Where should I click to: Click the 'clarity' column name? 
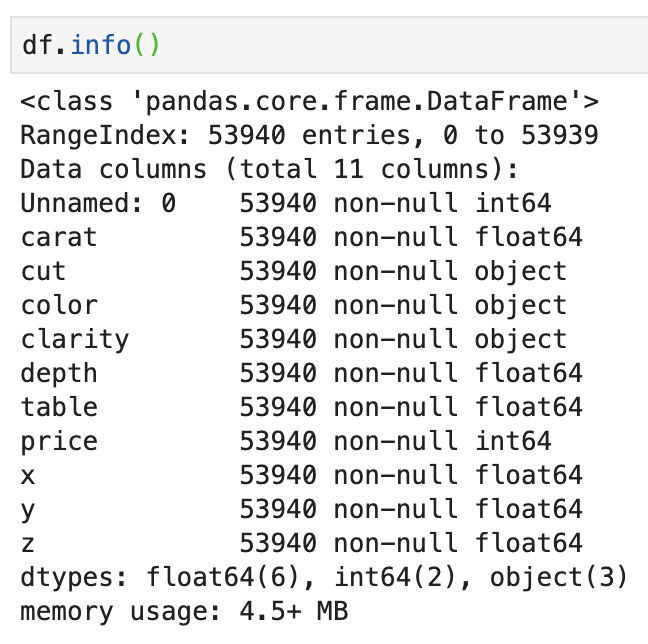tap(75, 339)
